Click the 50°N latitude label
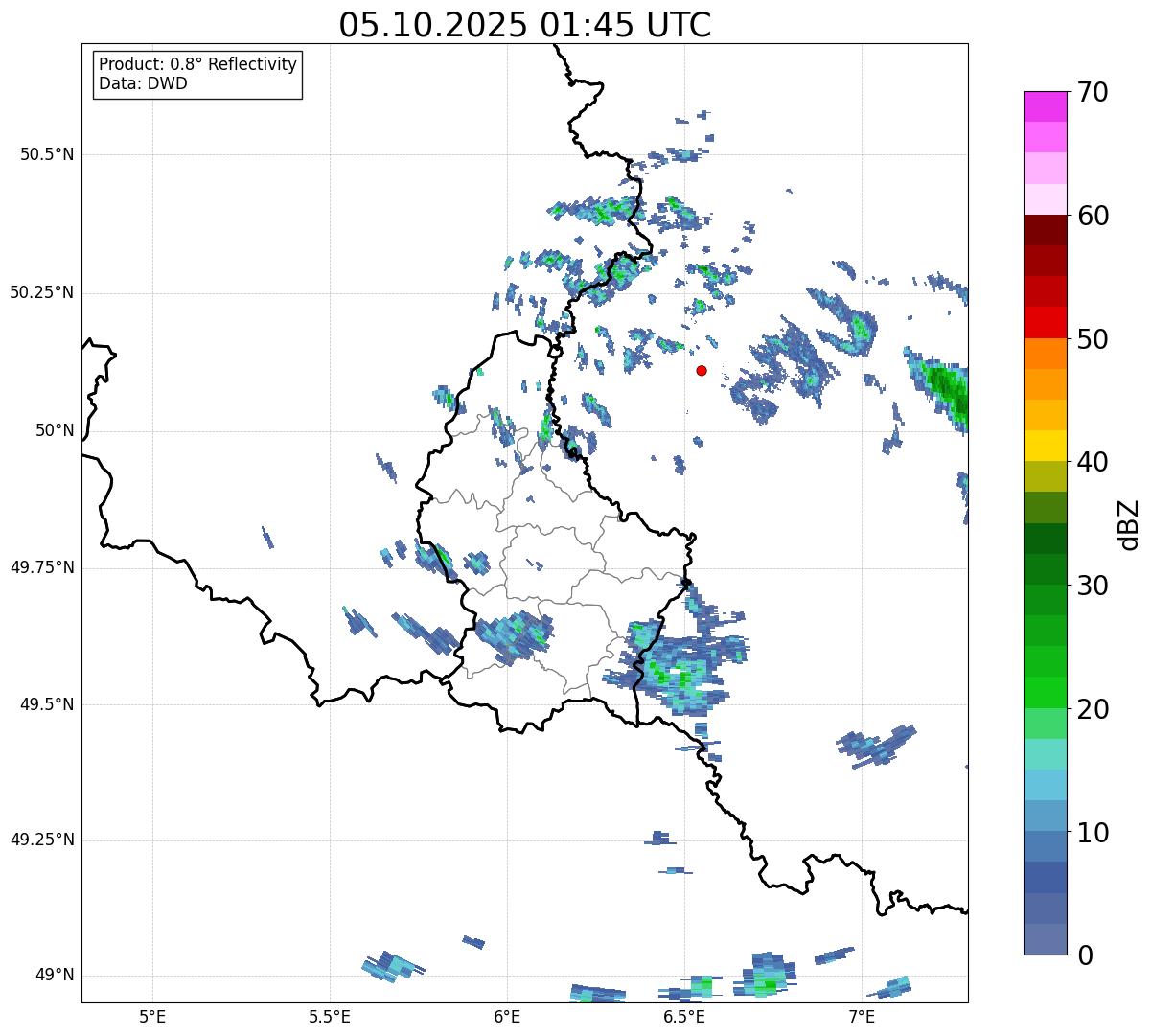Viewport: 1152px width, 1036px height. [x=55, y=430]
